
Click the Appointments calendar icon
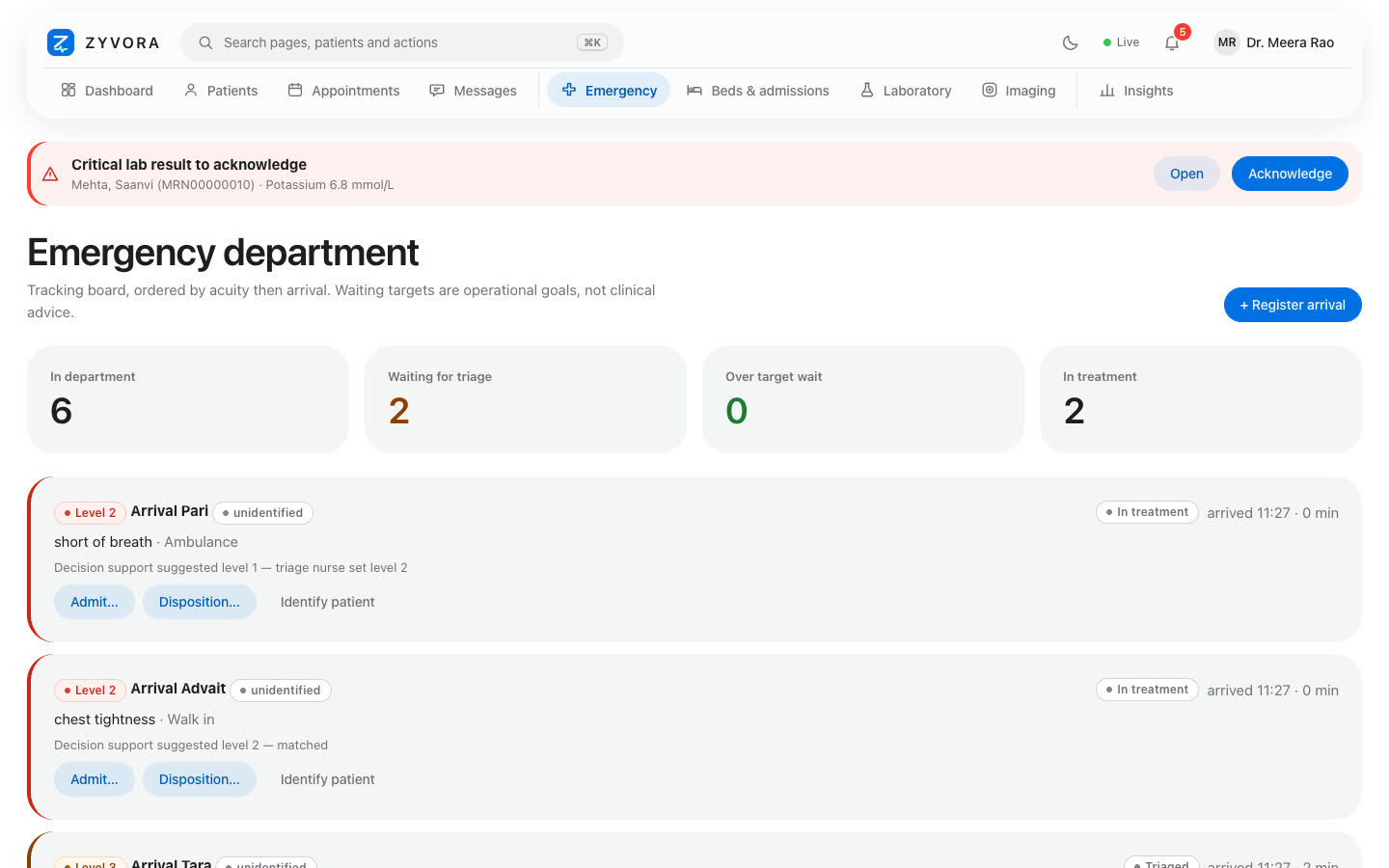(295, 90)
